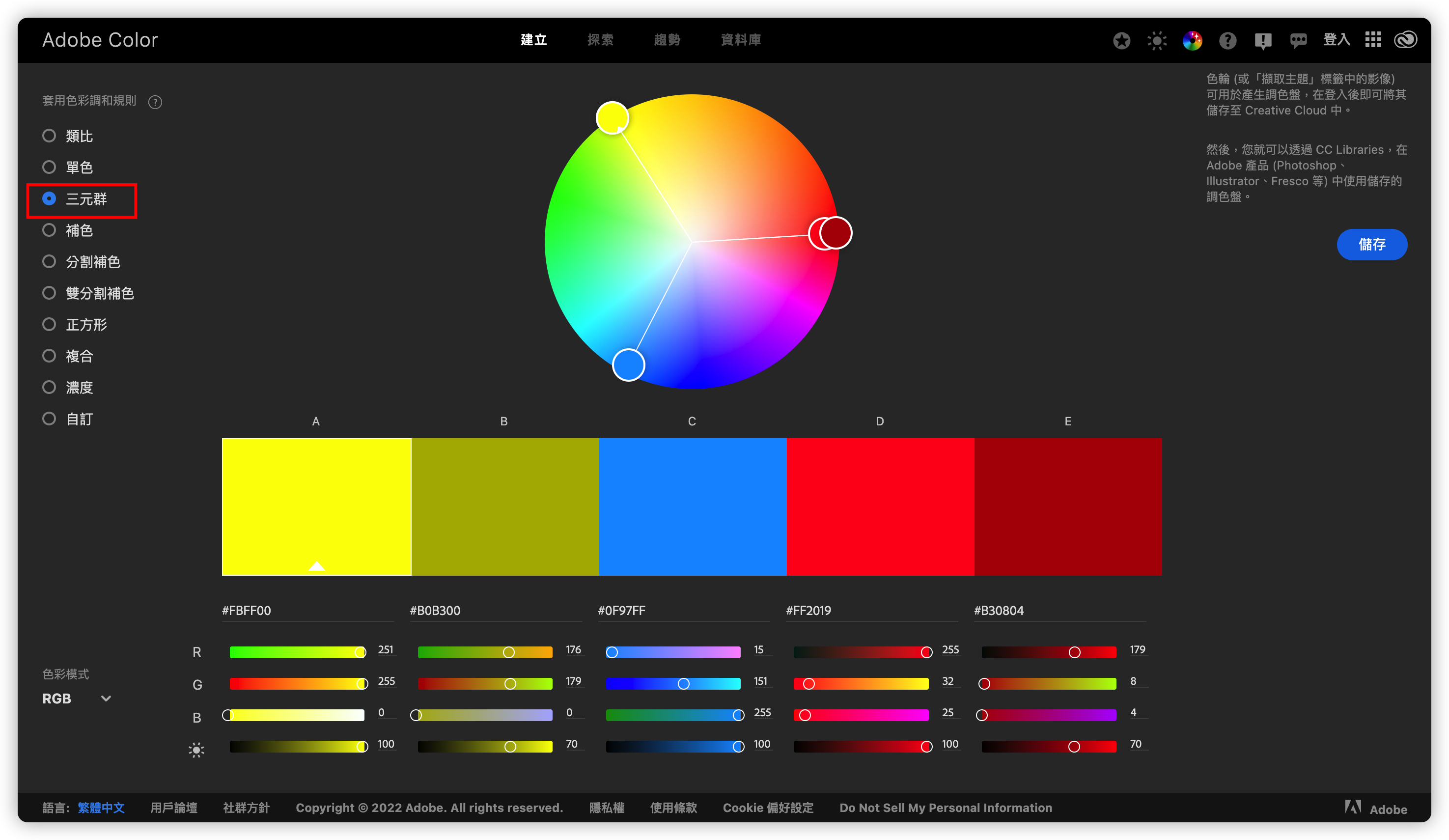
Task: Select the 單色 harmony rule
Action: 68,168
